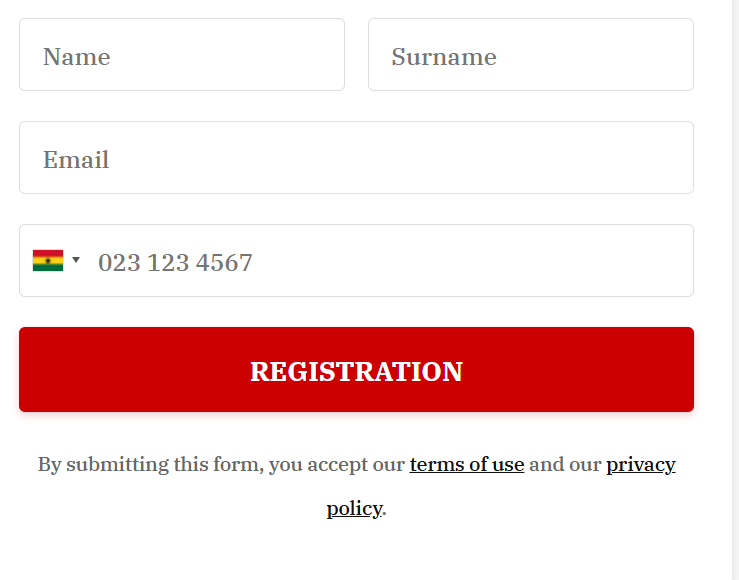Select the Surname text field
739x580 pixels.
tap(531, 55)
